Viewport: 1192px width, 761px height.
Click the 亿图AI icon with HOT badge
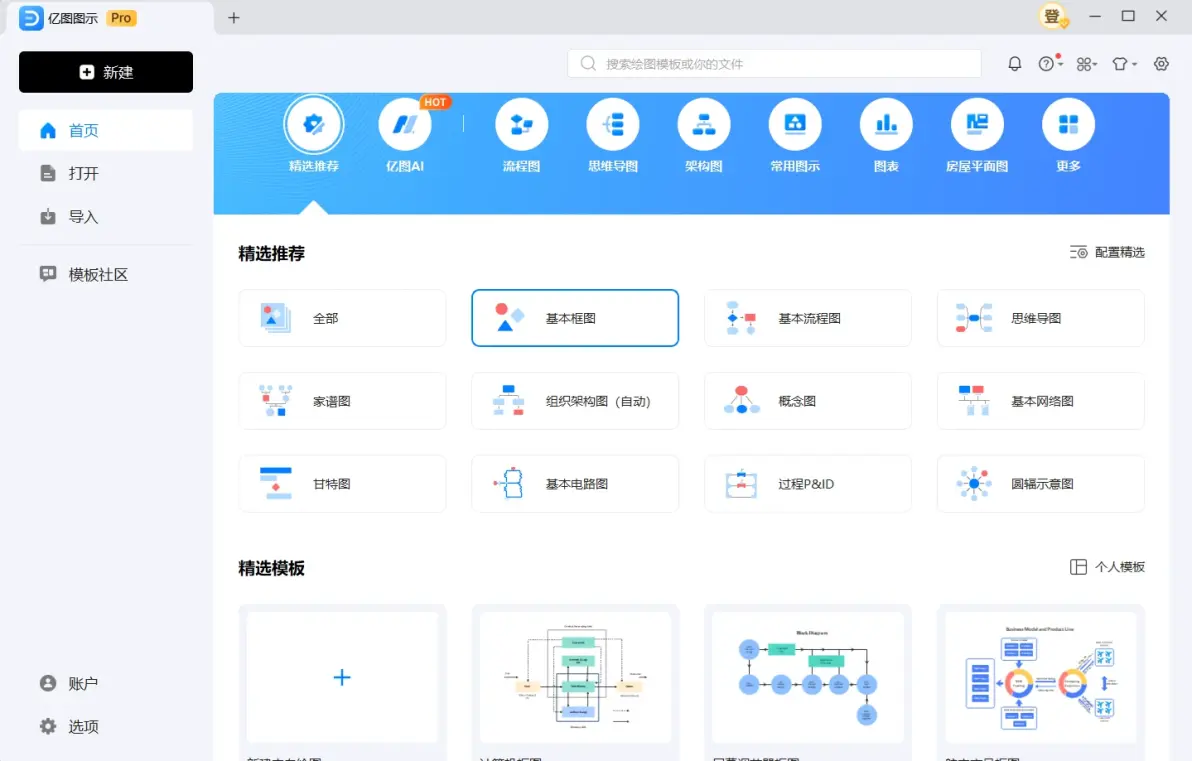click(x=405, y=125)
